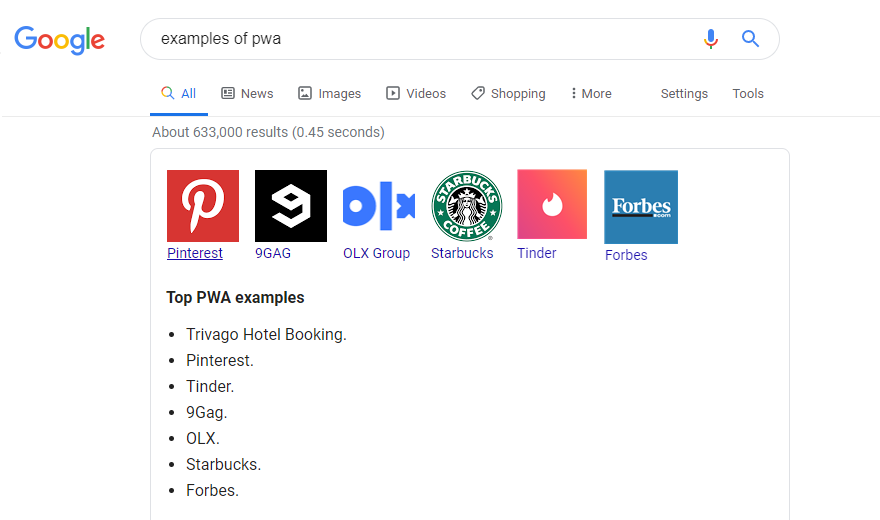The height and width of the screenshot is (520, 880).
Task: Open the Videos results tab
Action: pyautogui.click(x=416, y=93)
